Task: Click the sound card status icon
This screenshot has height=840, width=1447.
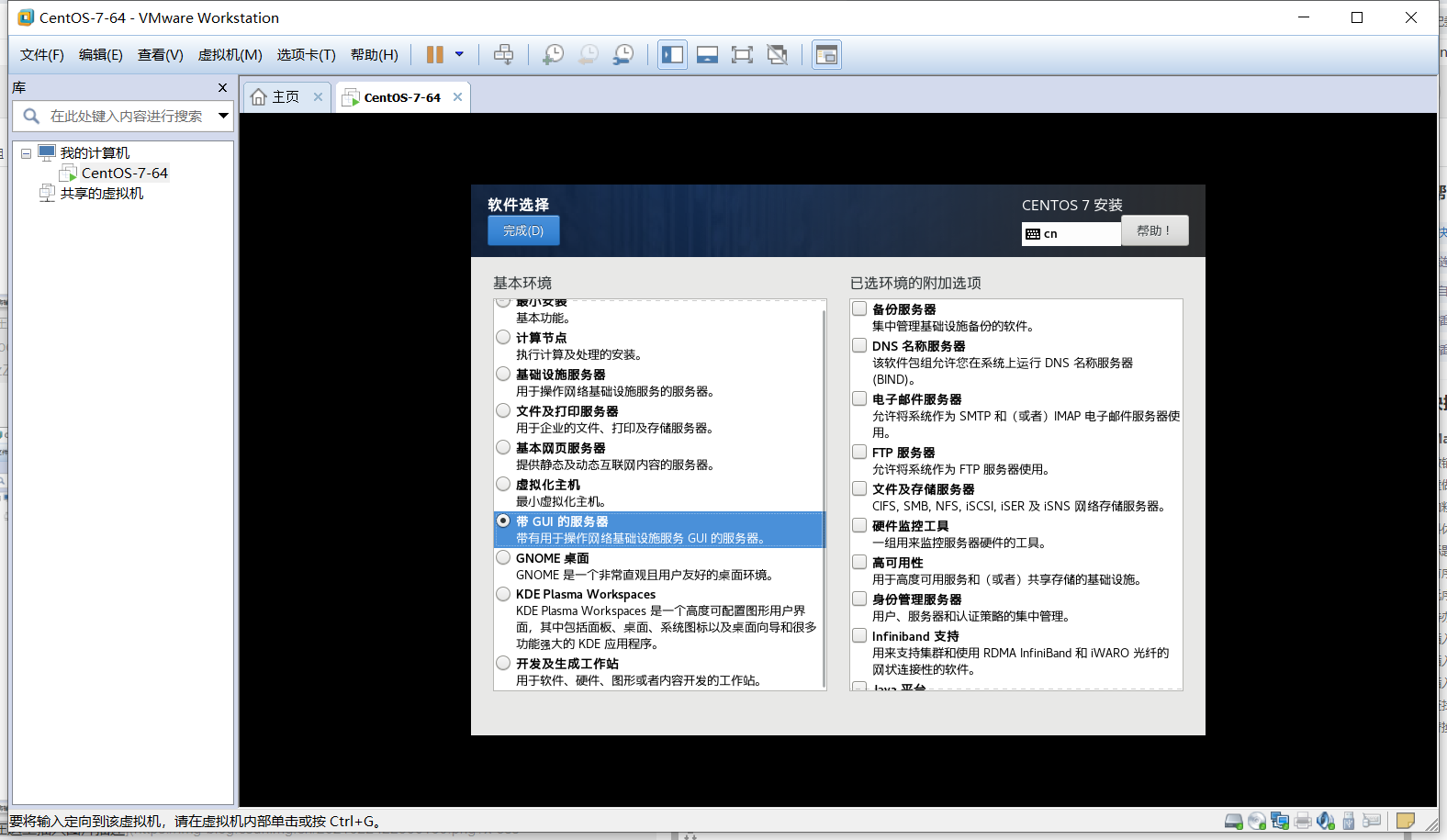Action: [x=1325, y=821]
